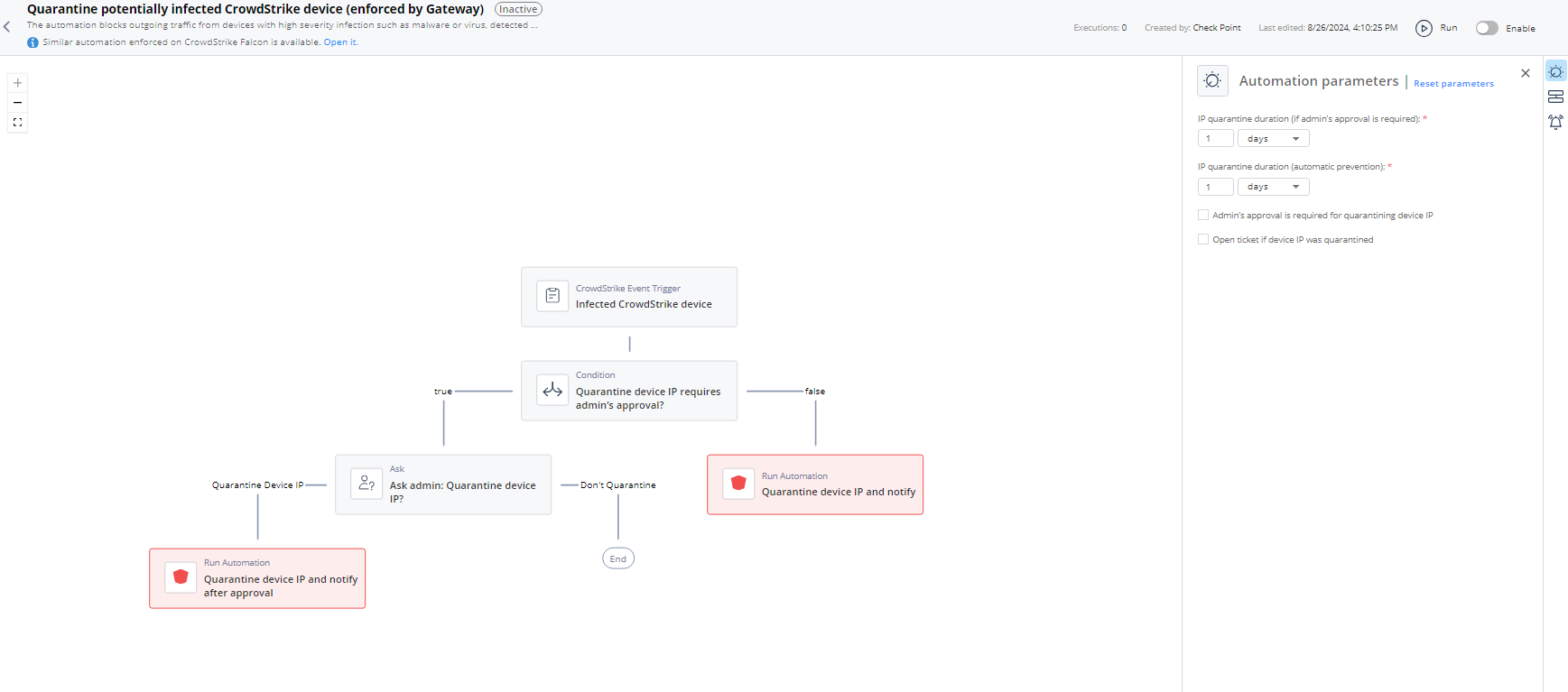The width and height of the screenshot is (1568, 692).
Task: Open the similar automation 'Open it' link
Action: [x=340, y=42]
